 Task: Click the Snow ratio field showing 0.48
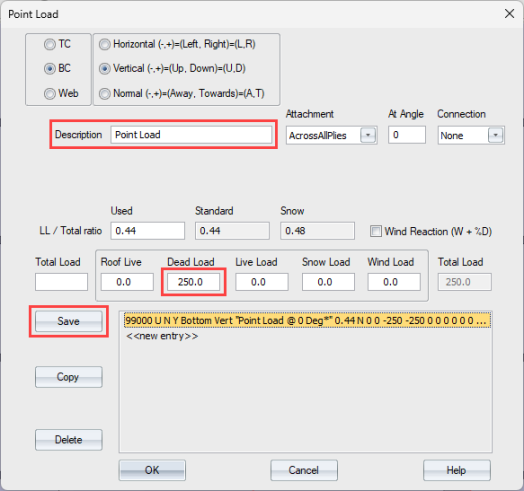click(317, 231)
